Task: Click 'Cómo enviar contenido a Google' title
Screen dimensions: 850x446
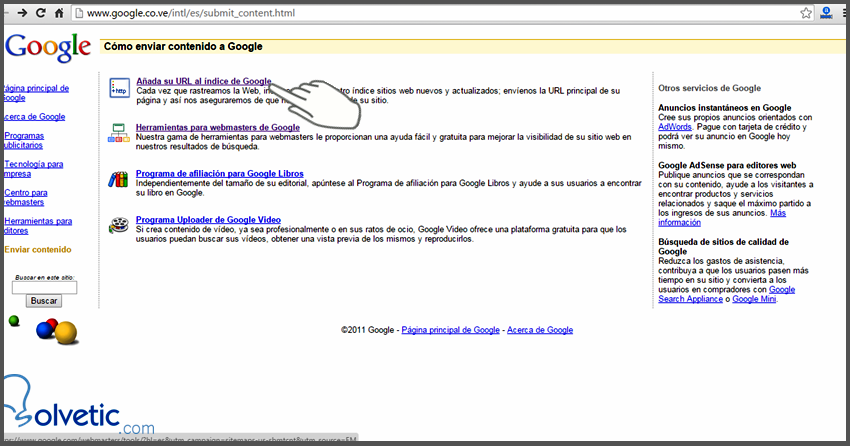Action: tap(183, 47)
